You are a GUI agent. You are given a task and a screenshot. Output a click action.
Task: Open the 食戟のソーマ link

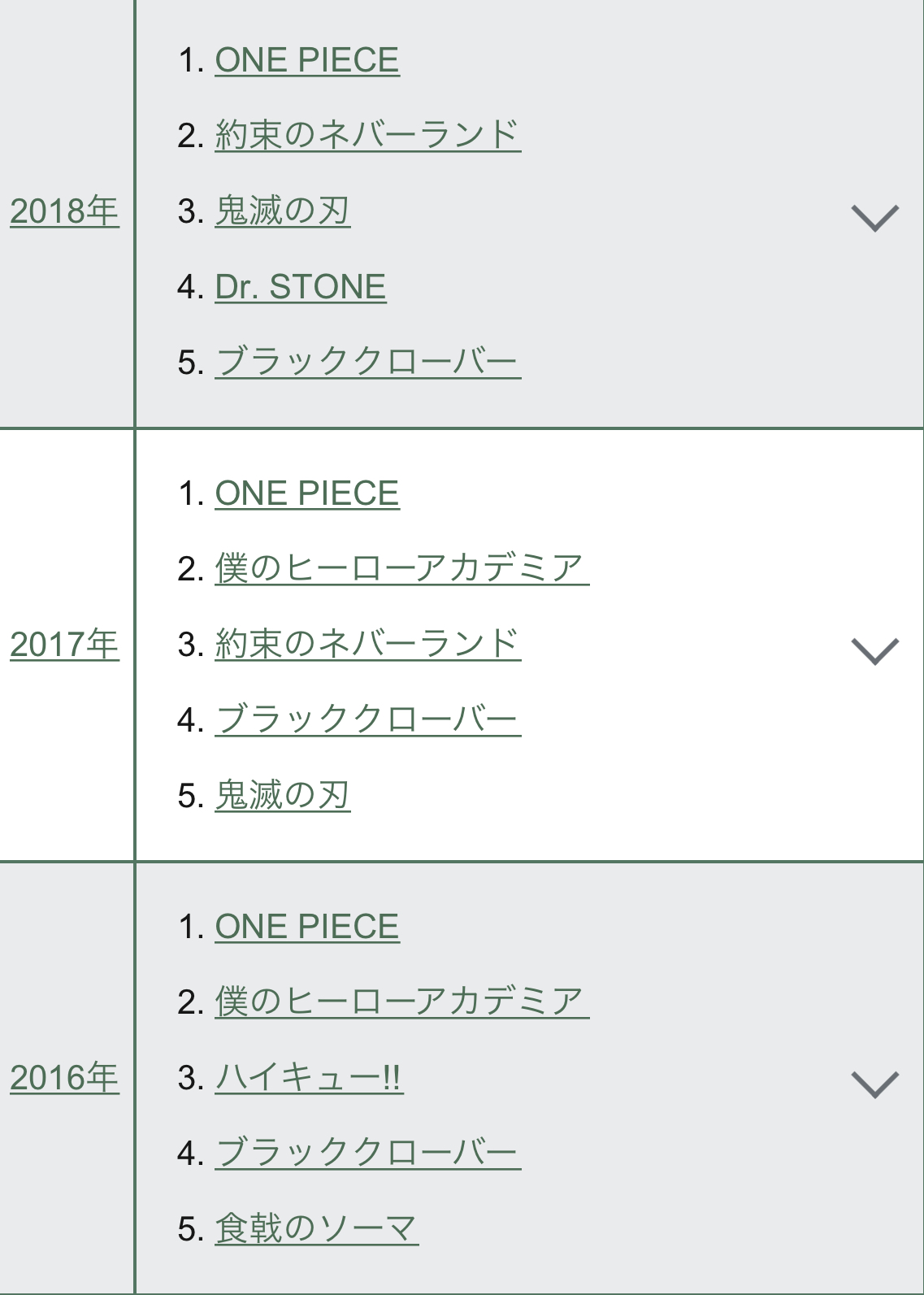click(x=317, y=1228)
